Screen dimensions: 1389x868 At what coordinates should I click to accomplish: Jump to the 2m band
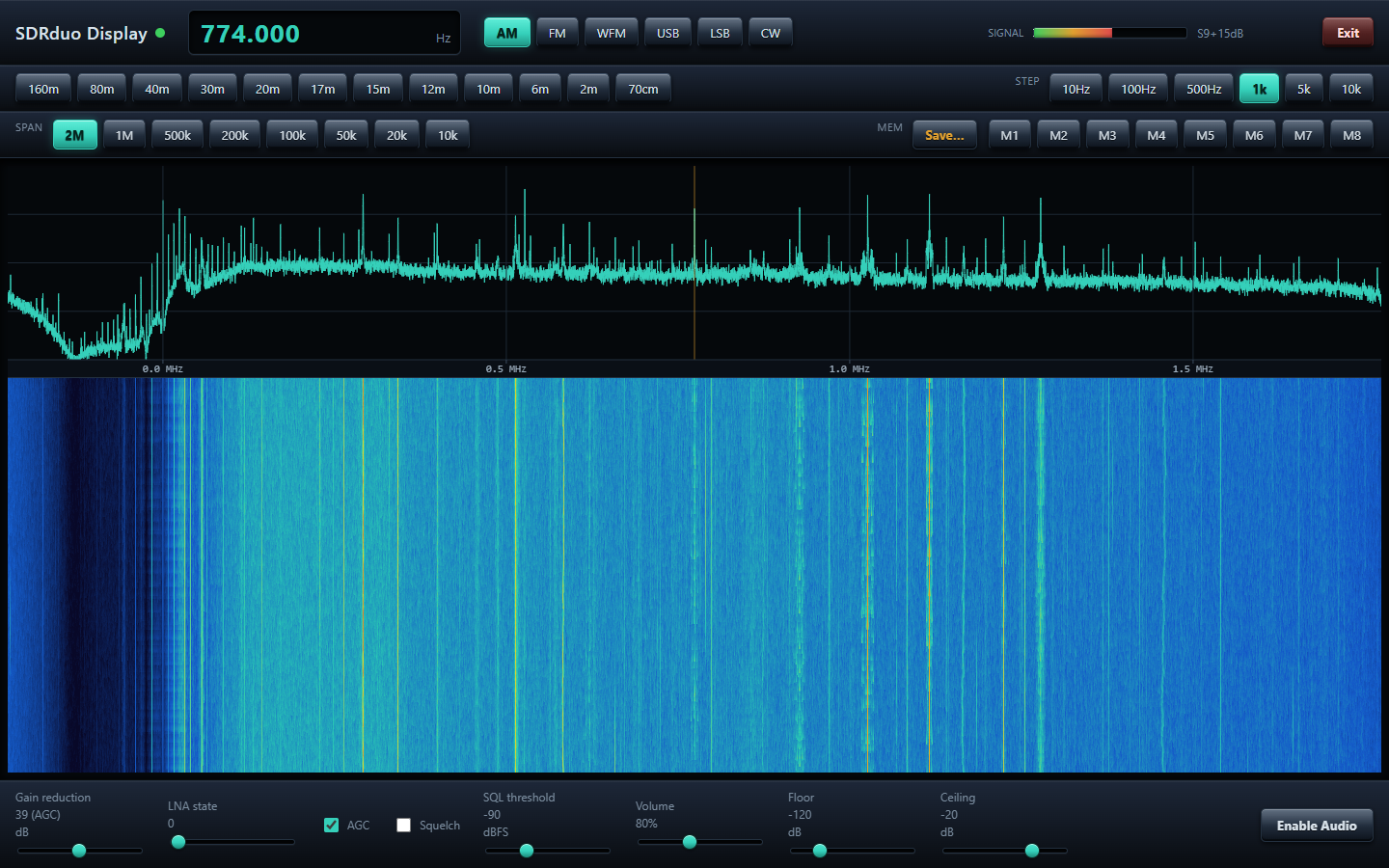588,89
